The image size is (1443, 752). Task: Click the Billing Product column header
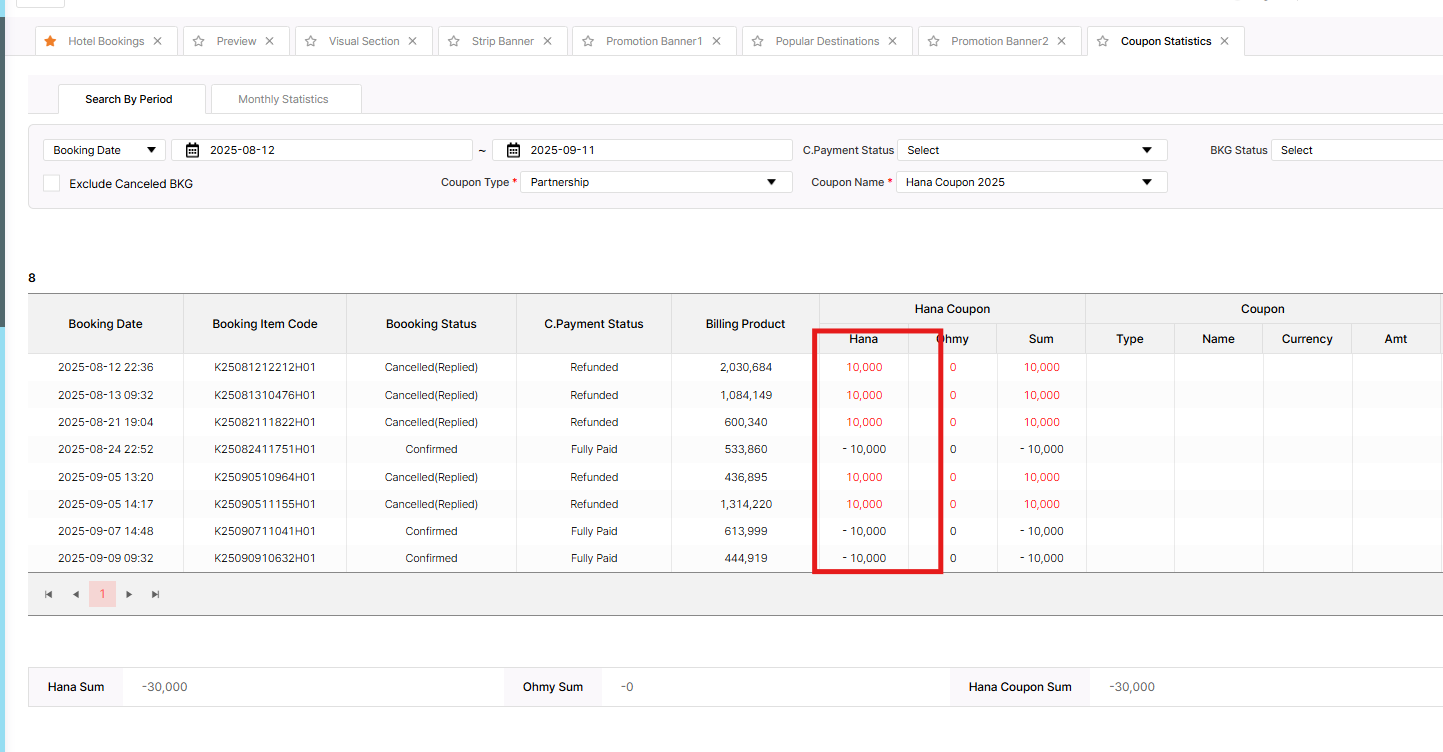[x=745, y=324]
